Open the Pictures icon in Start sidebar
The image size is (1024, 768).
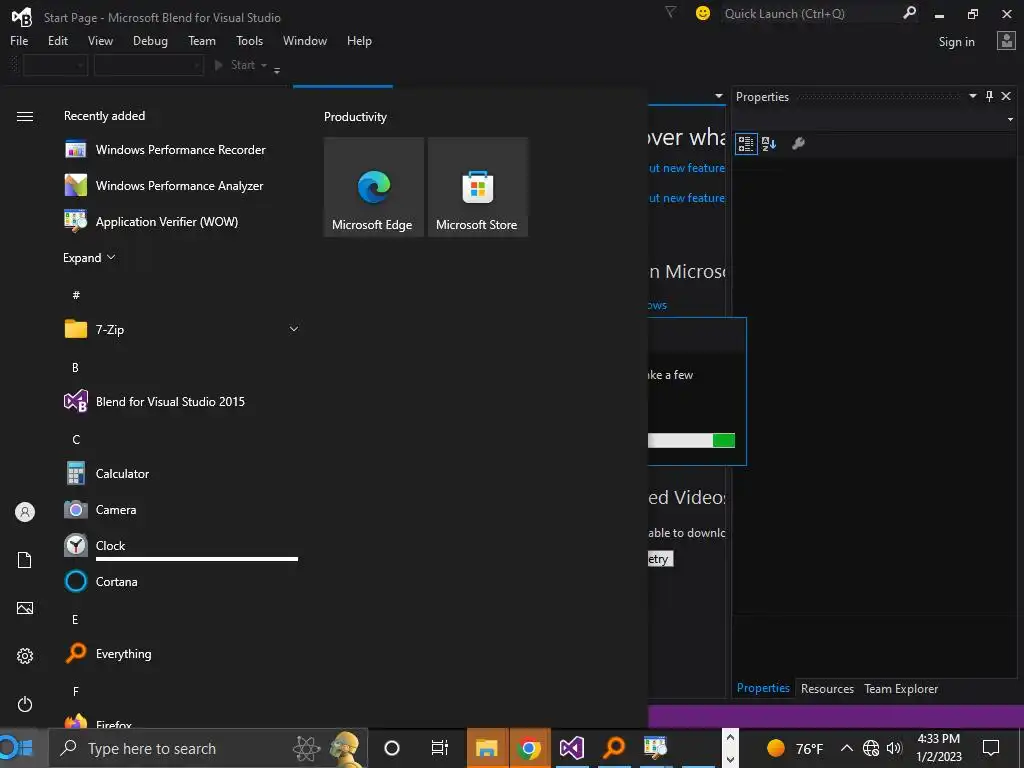(x=25, y=608)
